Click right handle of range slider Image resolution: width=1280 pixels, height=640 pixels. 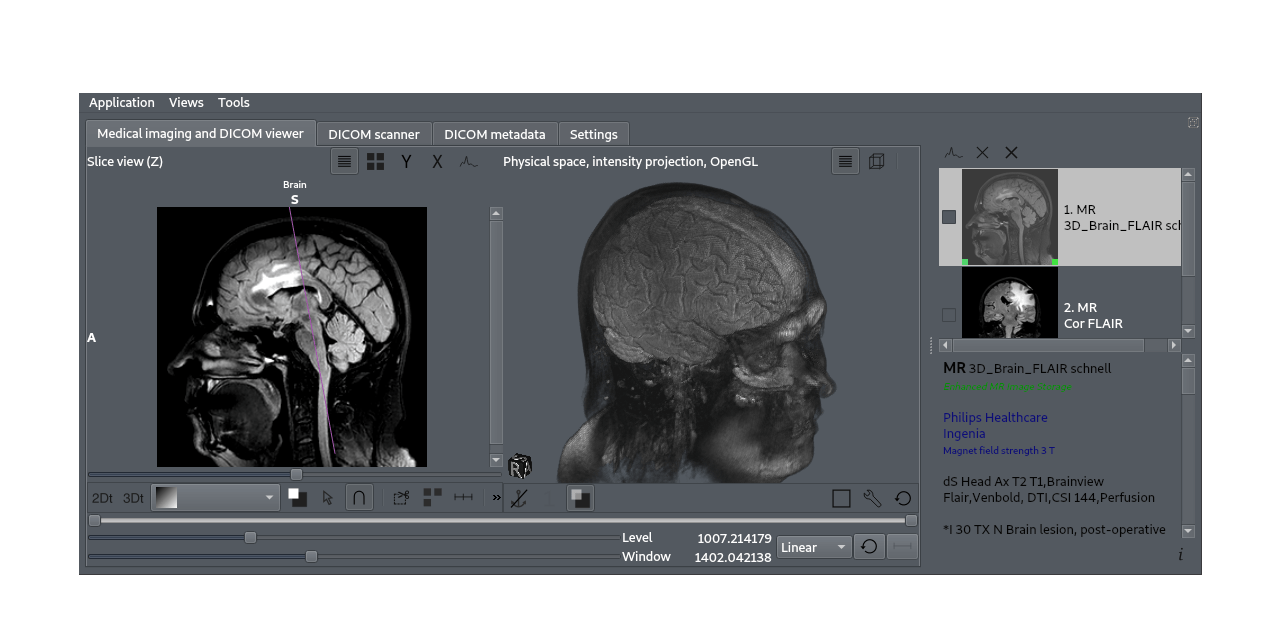pyautogui.click(x=911, y=520)
